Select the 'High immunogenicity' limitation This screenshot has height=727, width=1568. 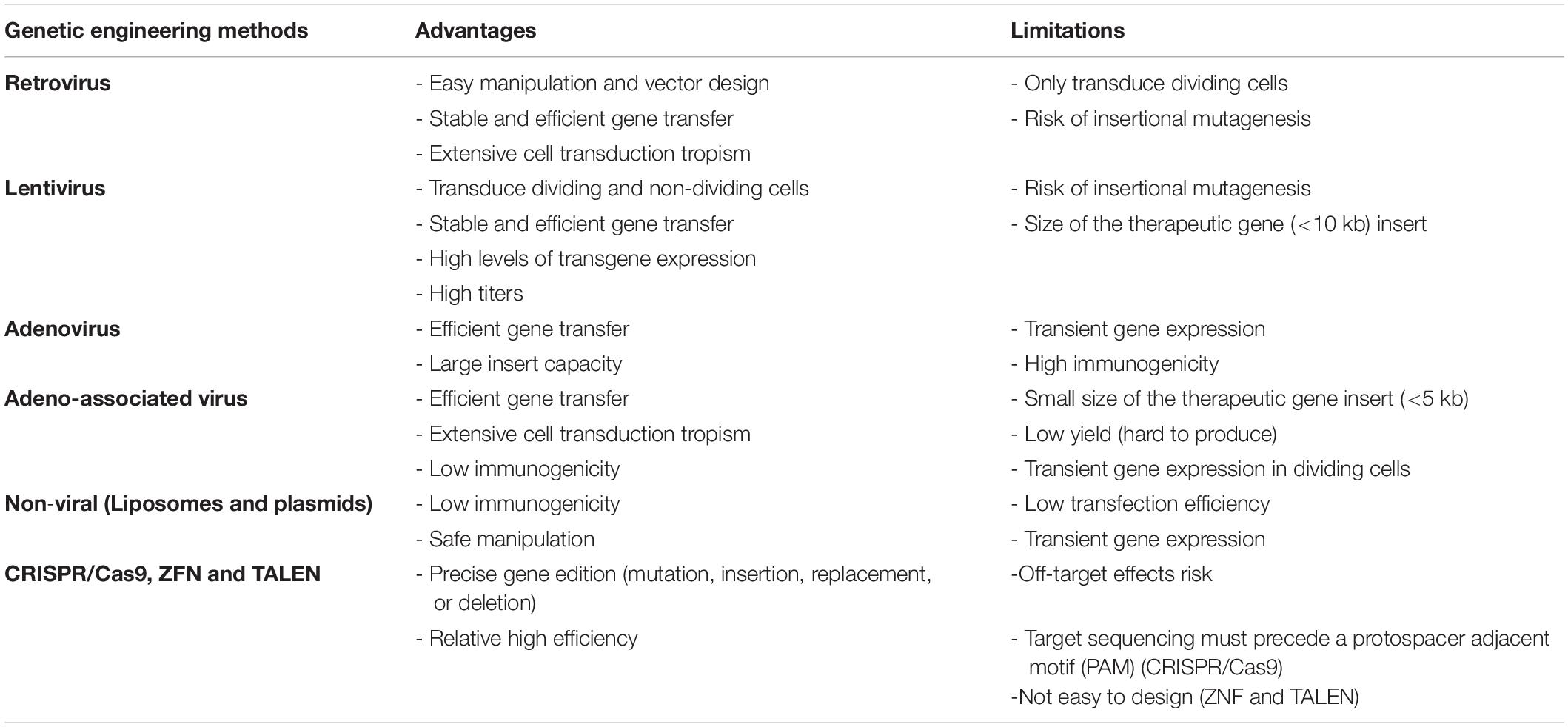coord(1121,363)
